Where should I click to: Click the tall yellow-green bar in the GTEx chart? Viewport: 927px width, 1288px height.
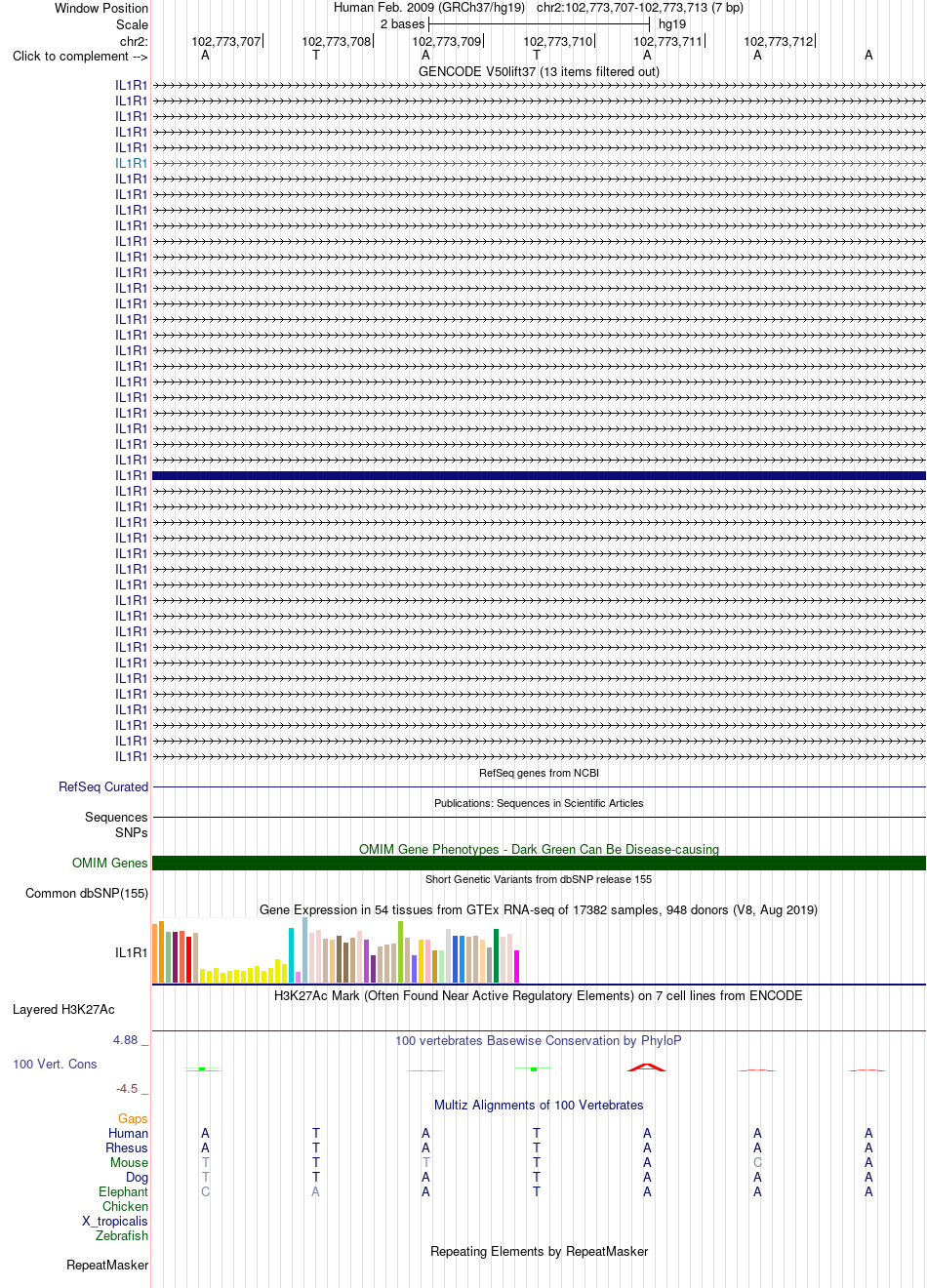(400, 951)
